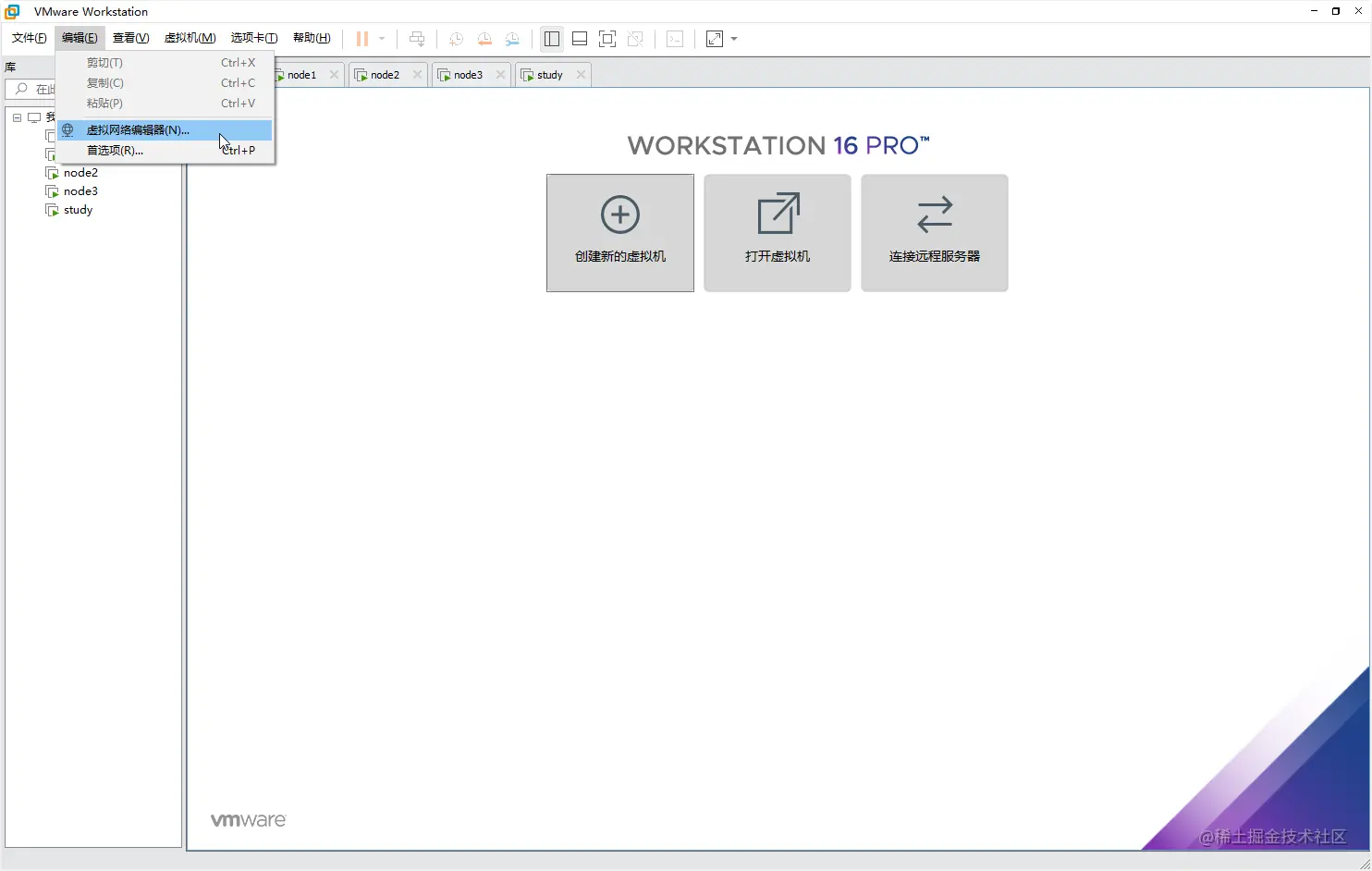Open the 文件(F) menu
Viewport: 1372px width, 871px height.
pos(30,38)
